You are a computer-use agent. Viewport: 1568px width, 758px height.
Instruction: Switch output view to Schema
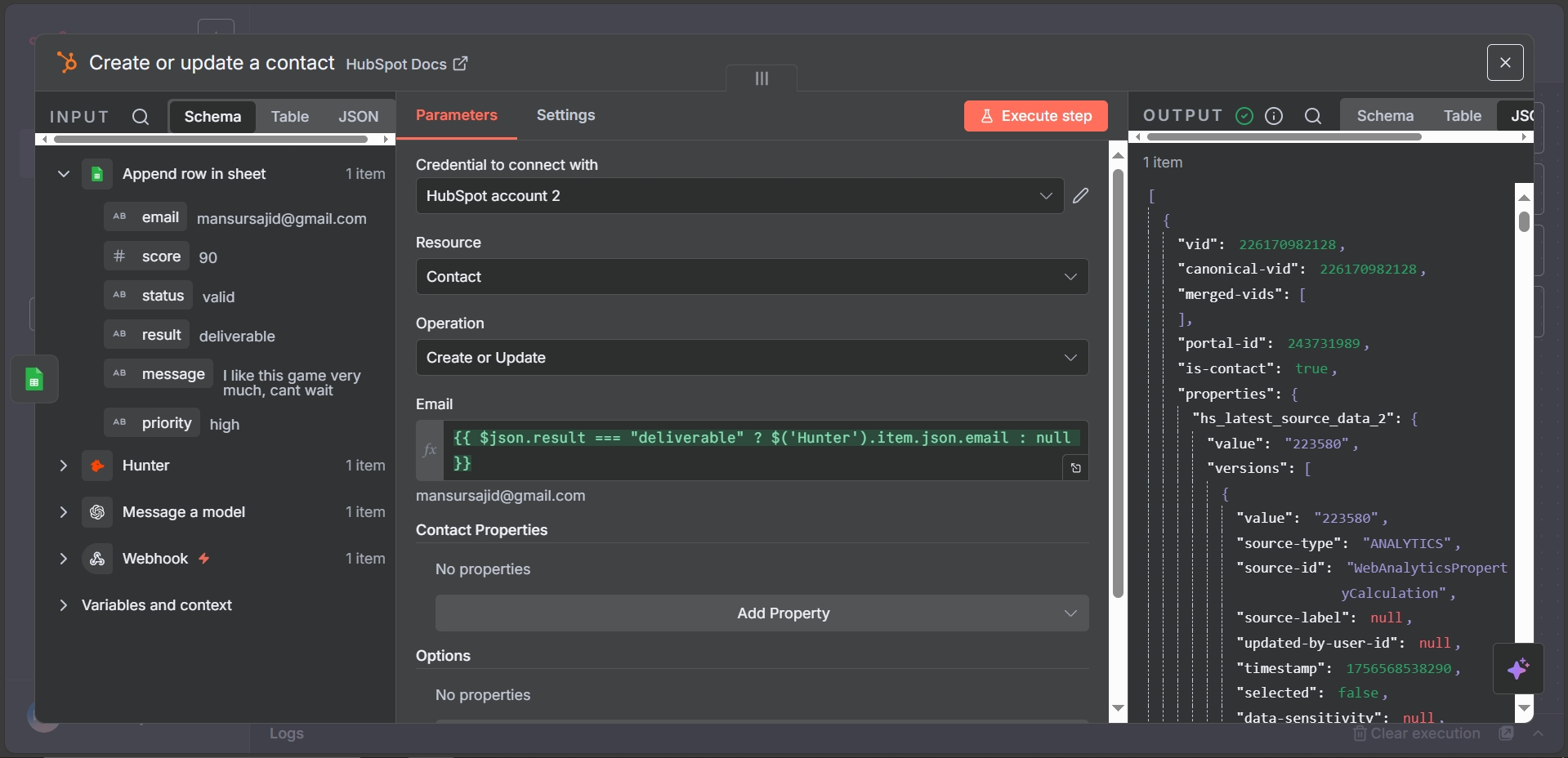point(1385,116)
